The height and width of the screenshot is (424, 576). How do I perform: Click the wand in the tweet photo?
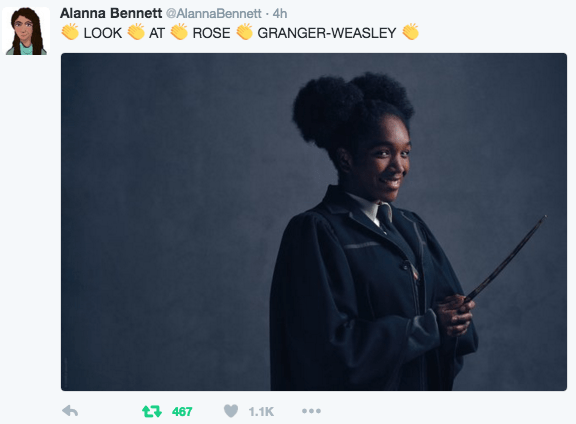coord(506,259)
